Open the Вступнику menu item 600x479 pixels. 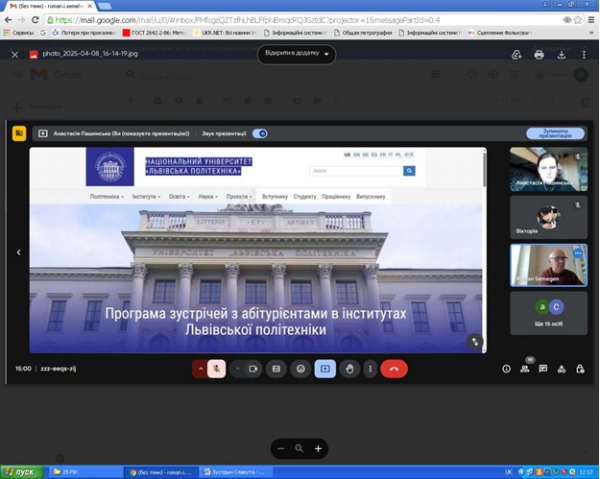tap(275, 197)
